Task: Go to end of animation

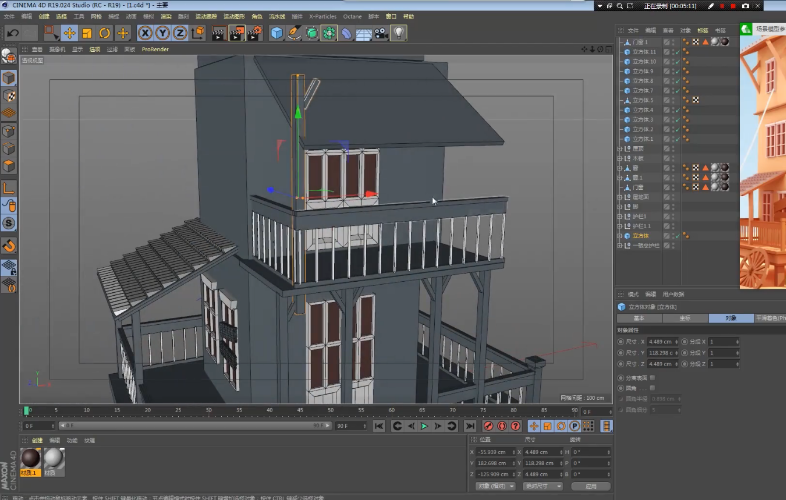Action: click(470, 426)
